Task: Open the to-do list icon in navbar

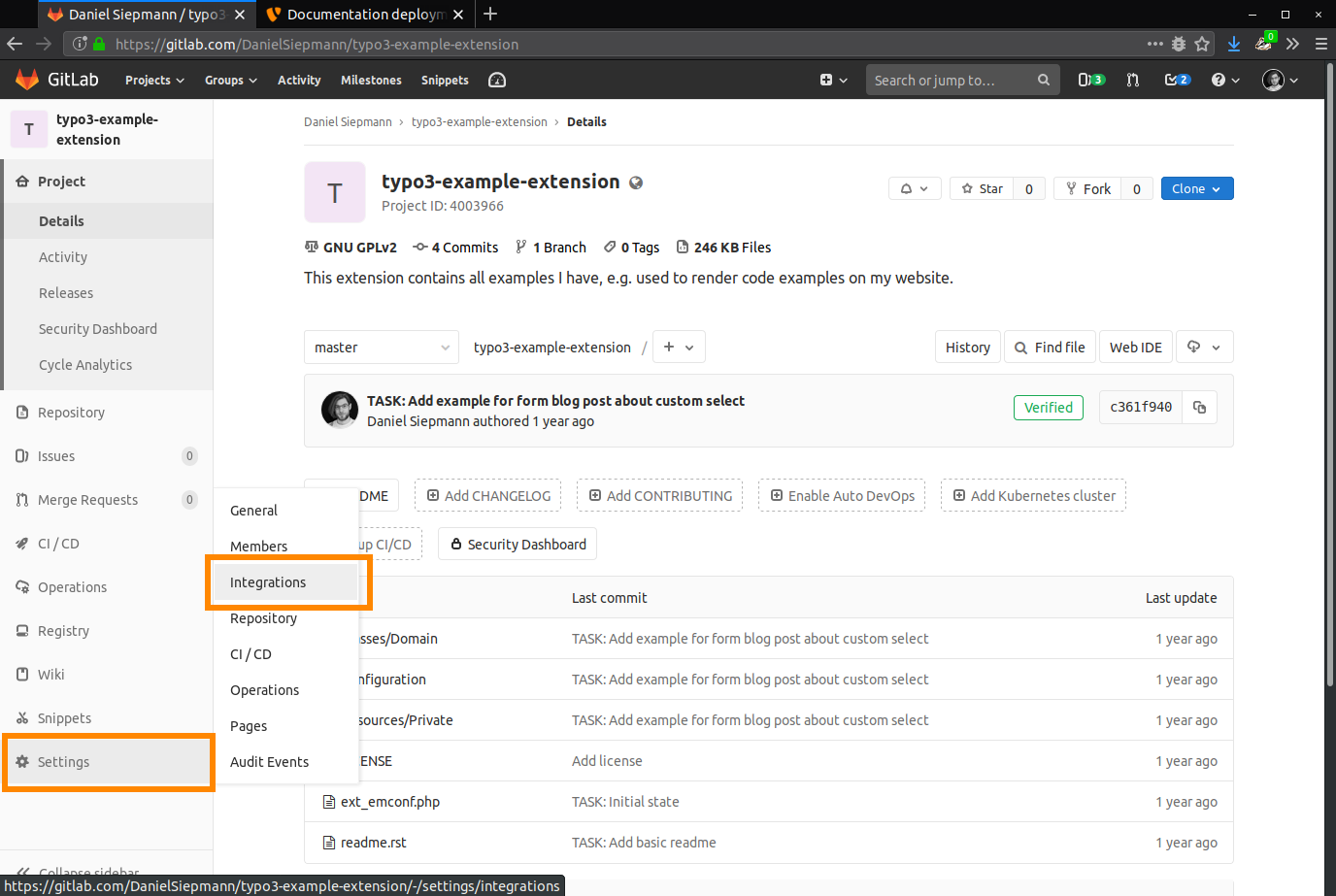Action: tap(1177, 80)
